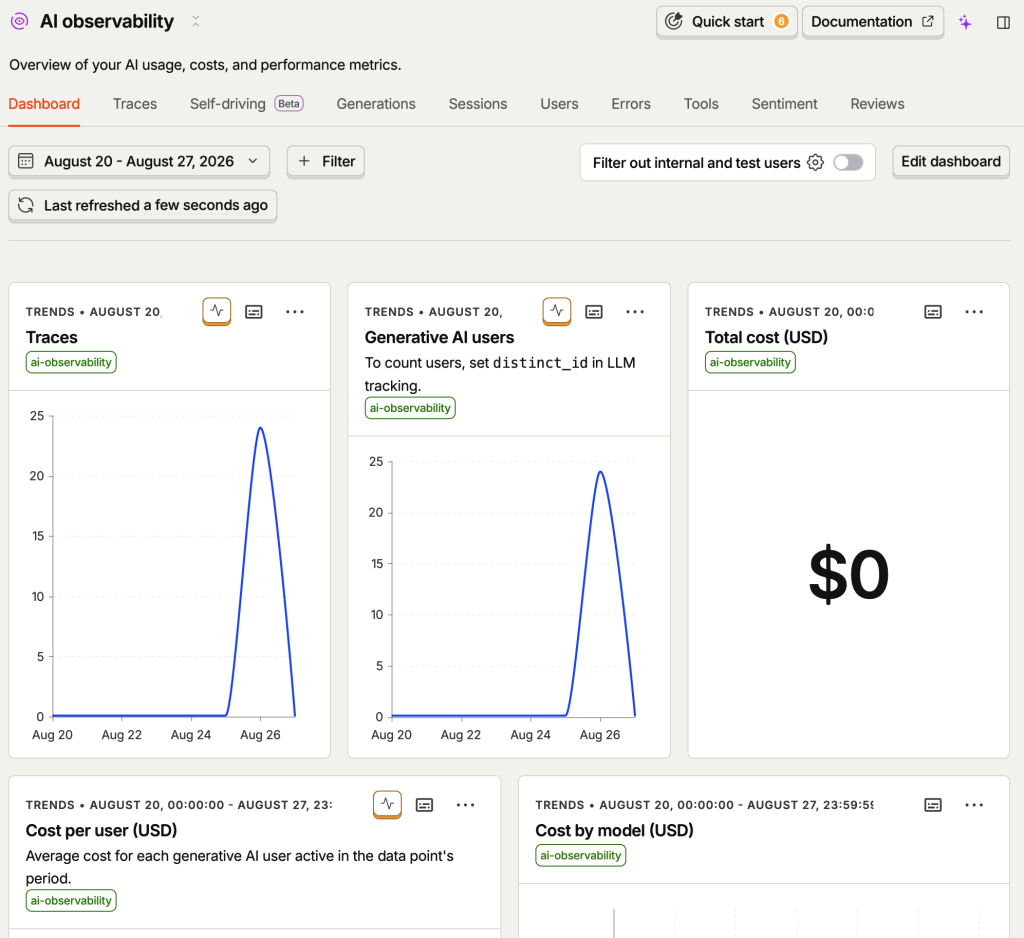Open more options on Cost by model card
This screenshot has height=938, width=1024.
click(x=974, y=805)
